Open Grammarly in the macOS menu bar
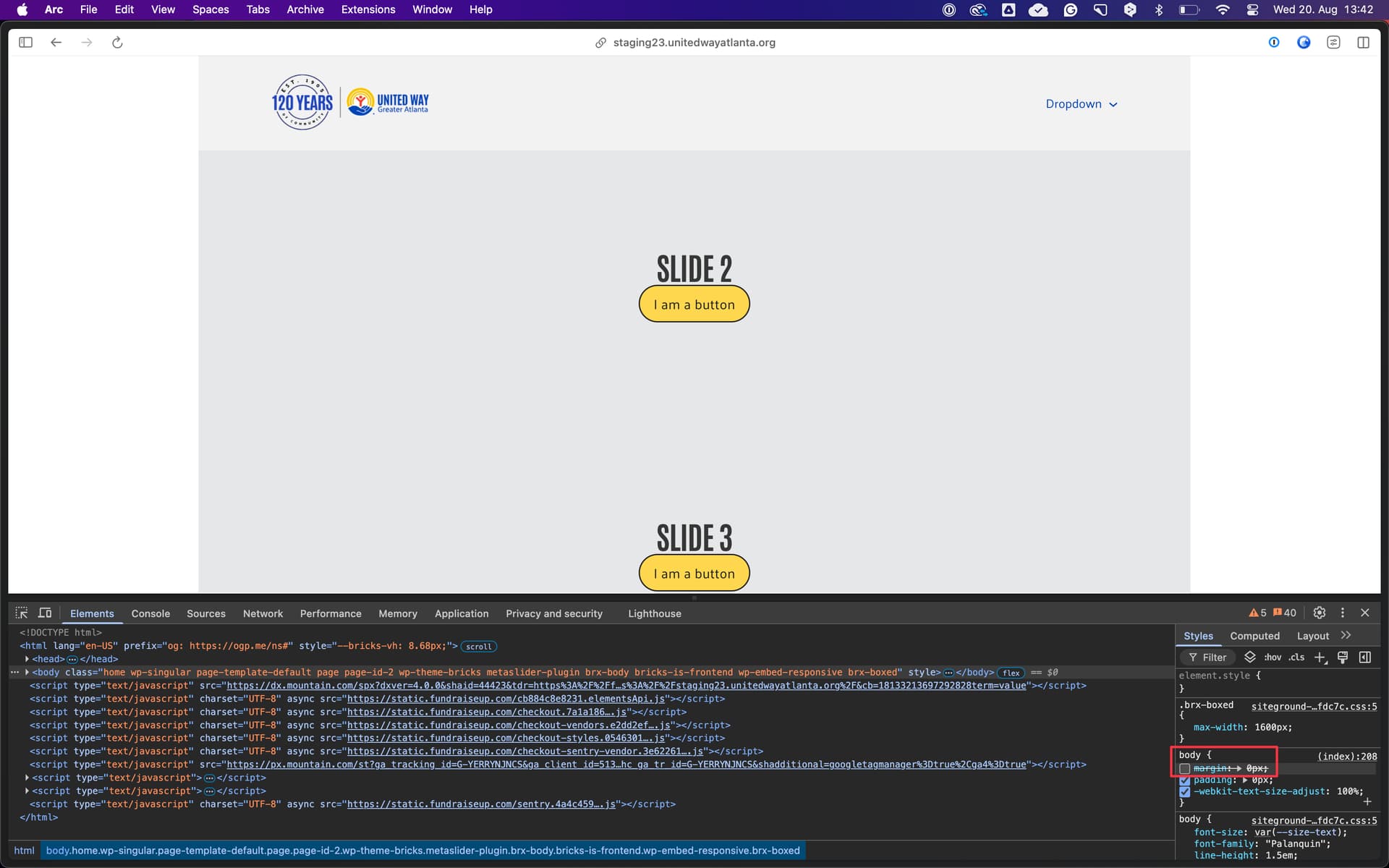1389x868 pixels. [1071, 9]
